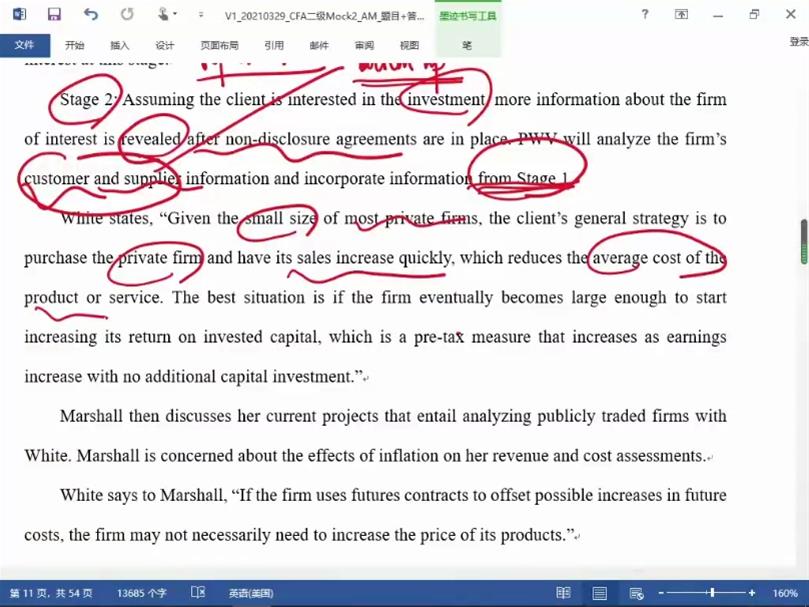Open the 页面布局 (Page Layout) tab

pos(219,45)
